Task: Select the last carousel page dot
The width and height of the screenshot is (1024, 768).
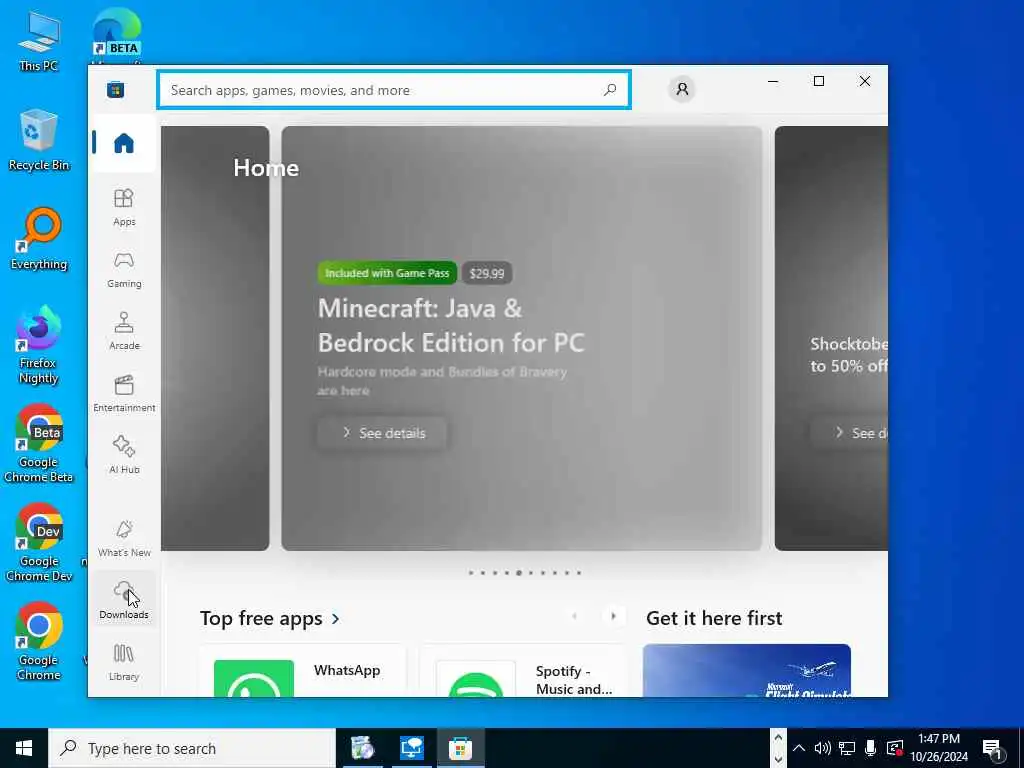Action: pyautogui.click(x=579, y=573)
